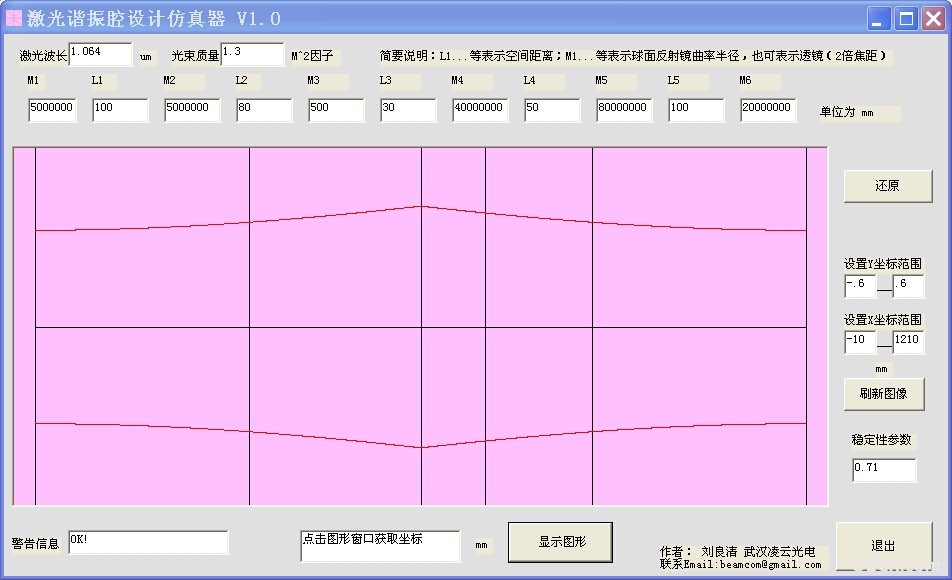This screenshot has height=580, width=952.
Task: Click the author text 刘良清 武汉凌云光电
Action: click(758, 551)
